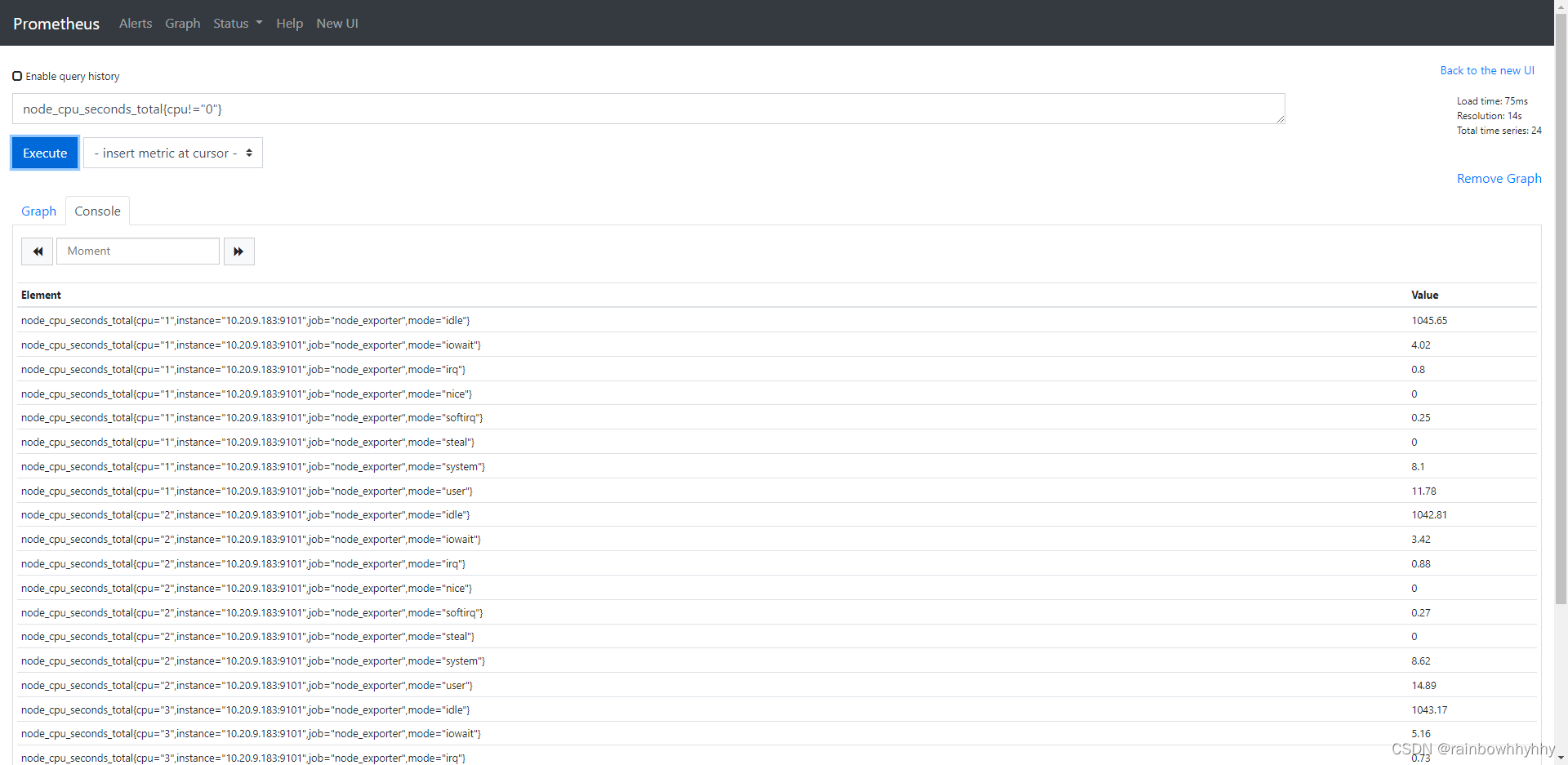Step time backward with the rewind icon
The height and width of the screenshot is (765, 1568).
click(x=38, y=251)
